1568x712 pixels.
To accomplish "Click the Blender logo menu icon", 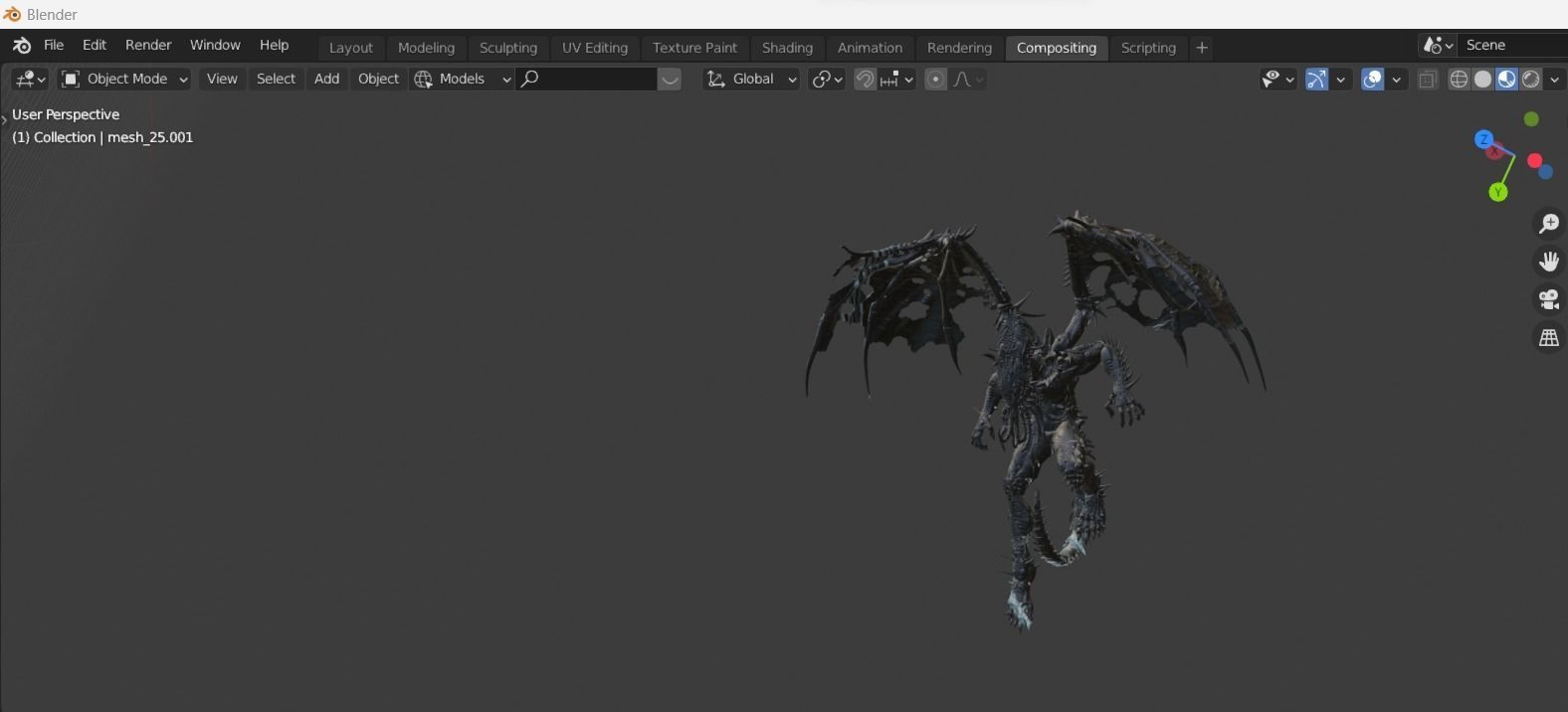I will 22,46.
